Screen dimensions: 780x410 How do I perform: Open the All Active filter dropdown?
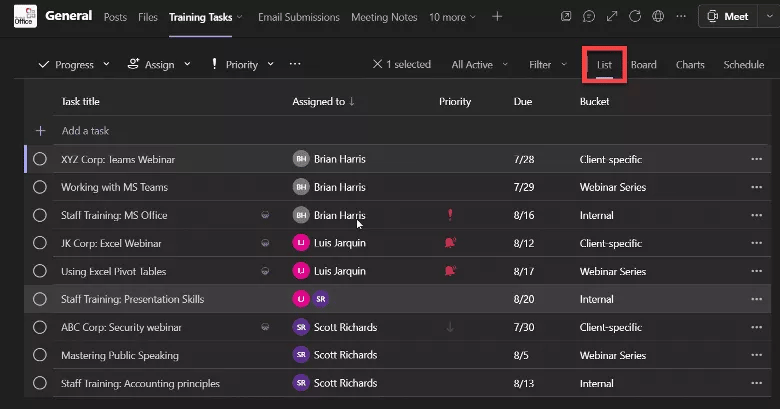point(480,64)
